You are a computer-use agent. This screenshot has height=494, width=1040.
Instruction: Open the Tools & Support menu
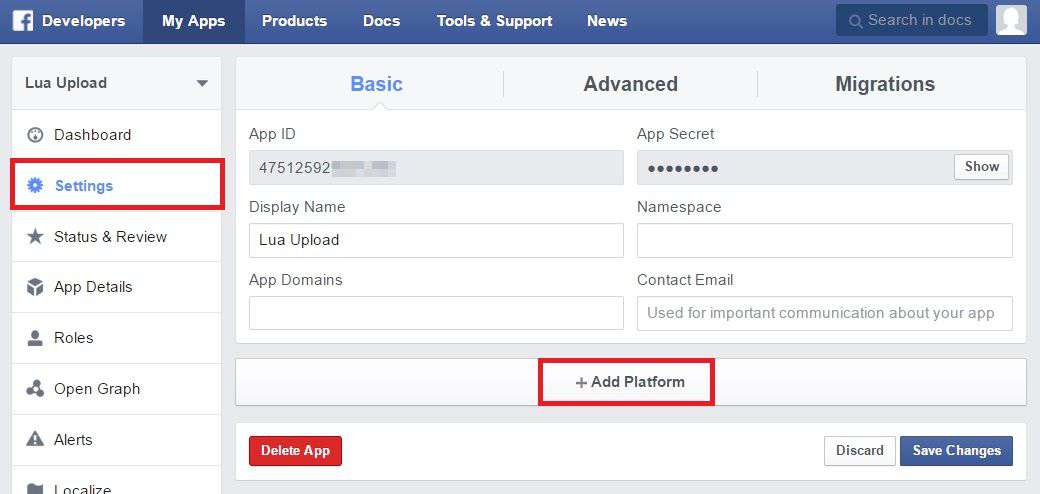(494, 21)
